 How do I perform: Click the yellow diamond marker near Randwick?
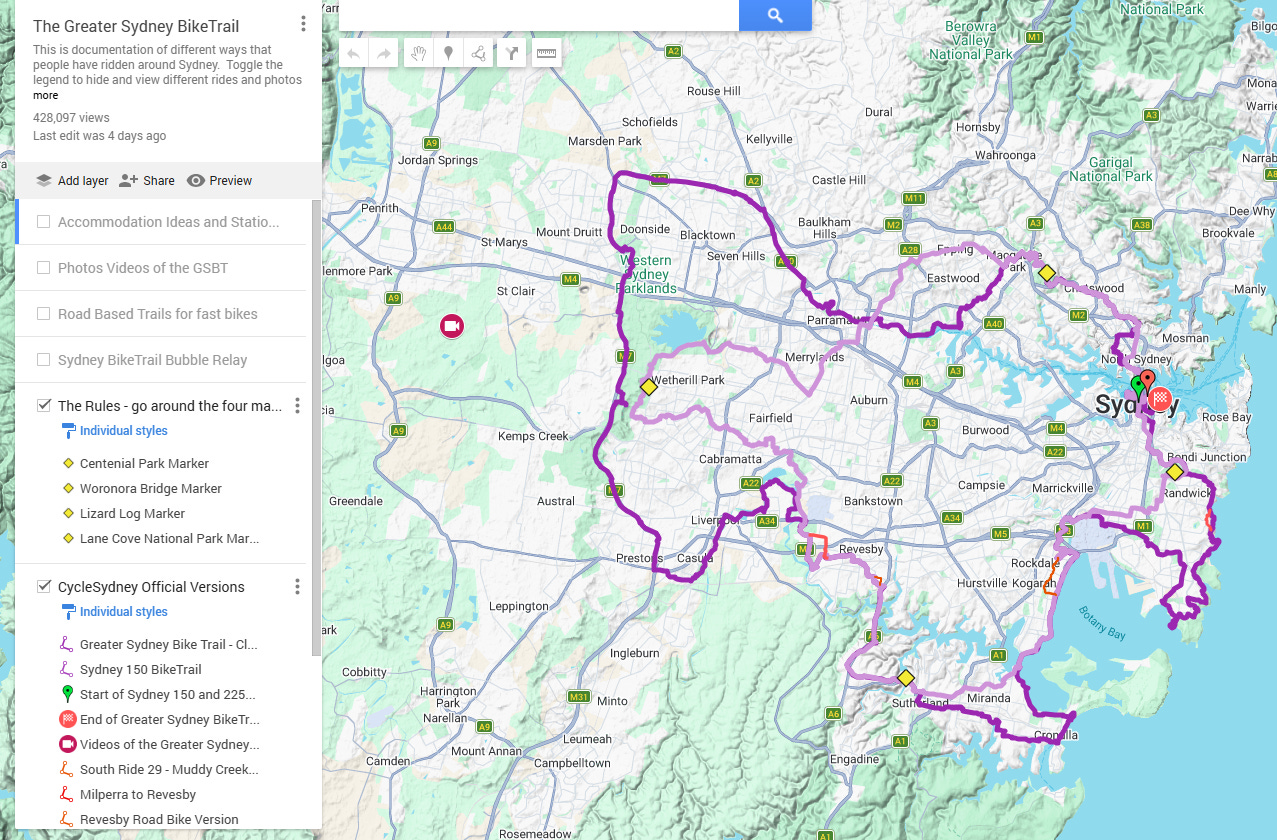coord(1175,471)
